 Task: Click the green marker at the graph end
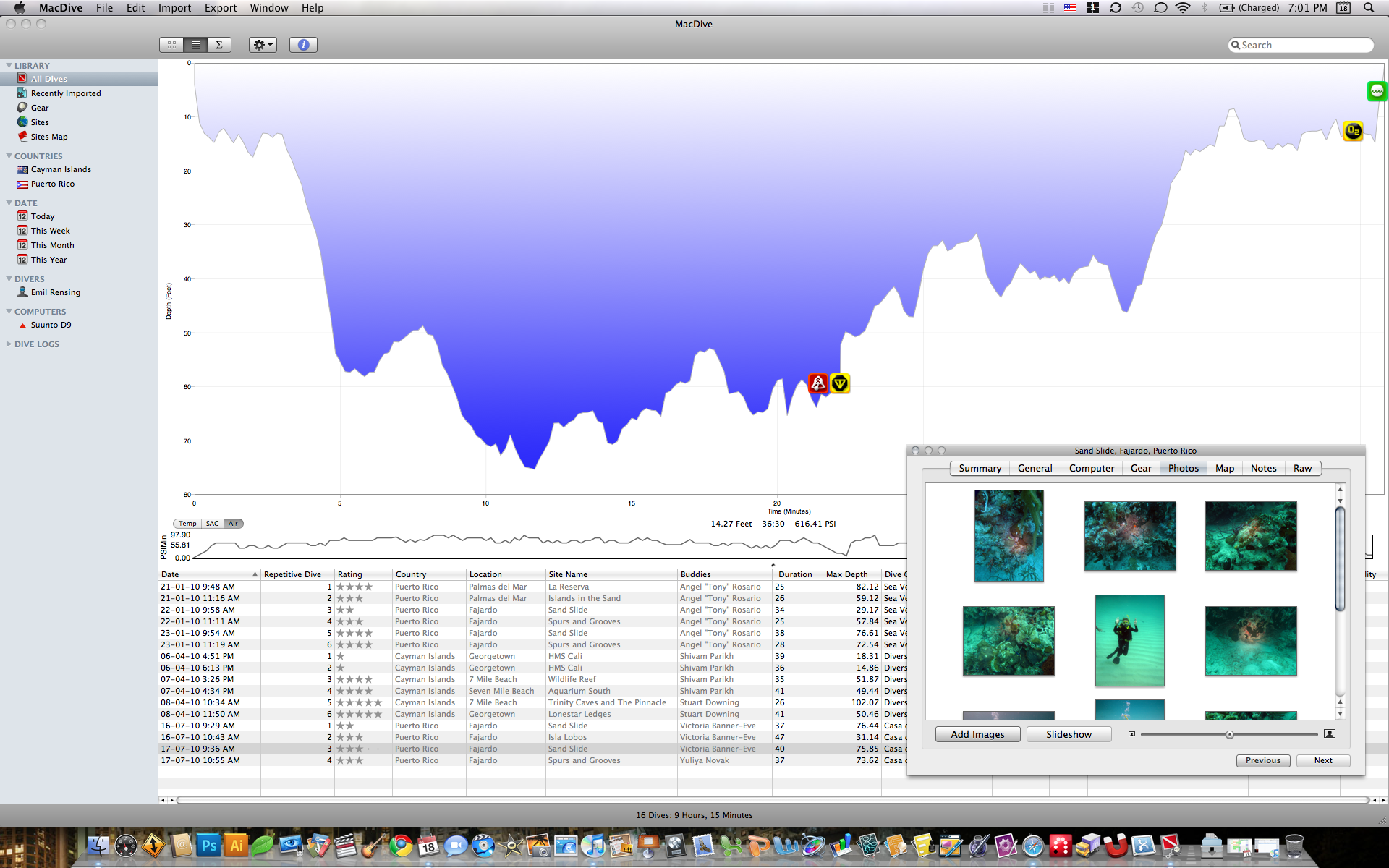1376,91
